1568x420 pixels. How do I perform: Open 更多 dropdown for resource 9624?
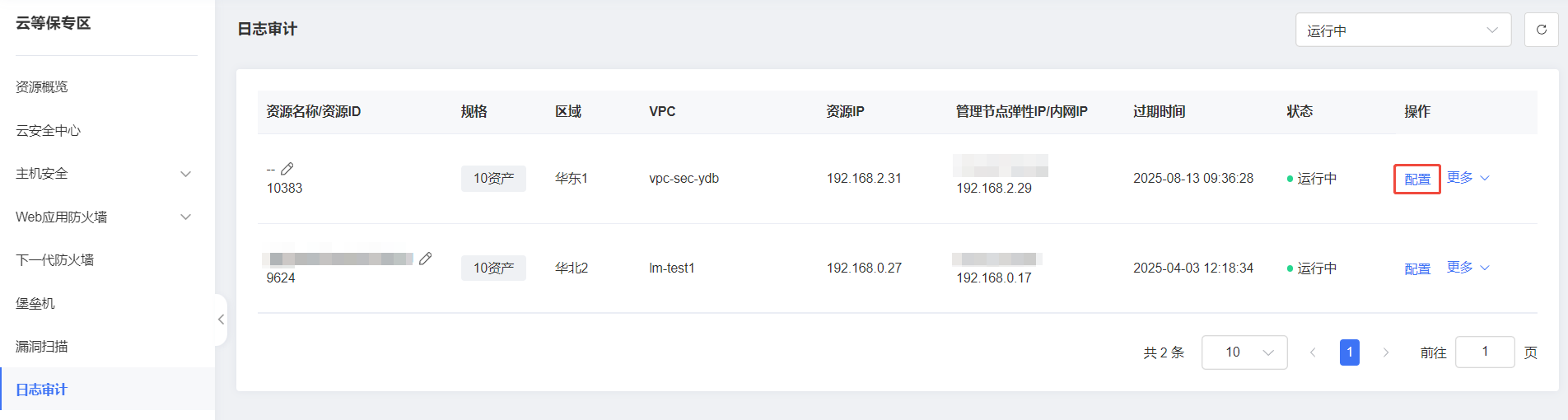[1468, 268]
